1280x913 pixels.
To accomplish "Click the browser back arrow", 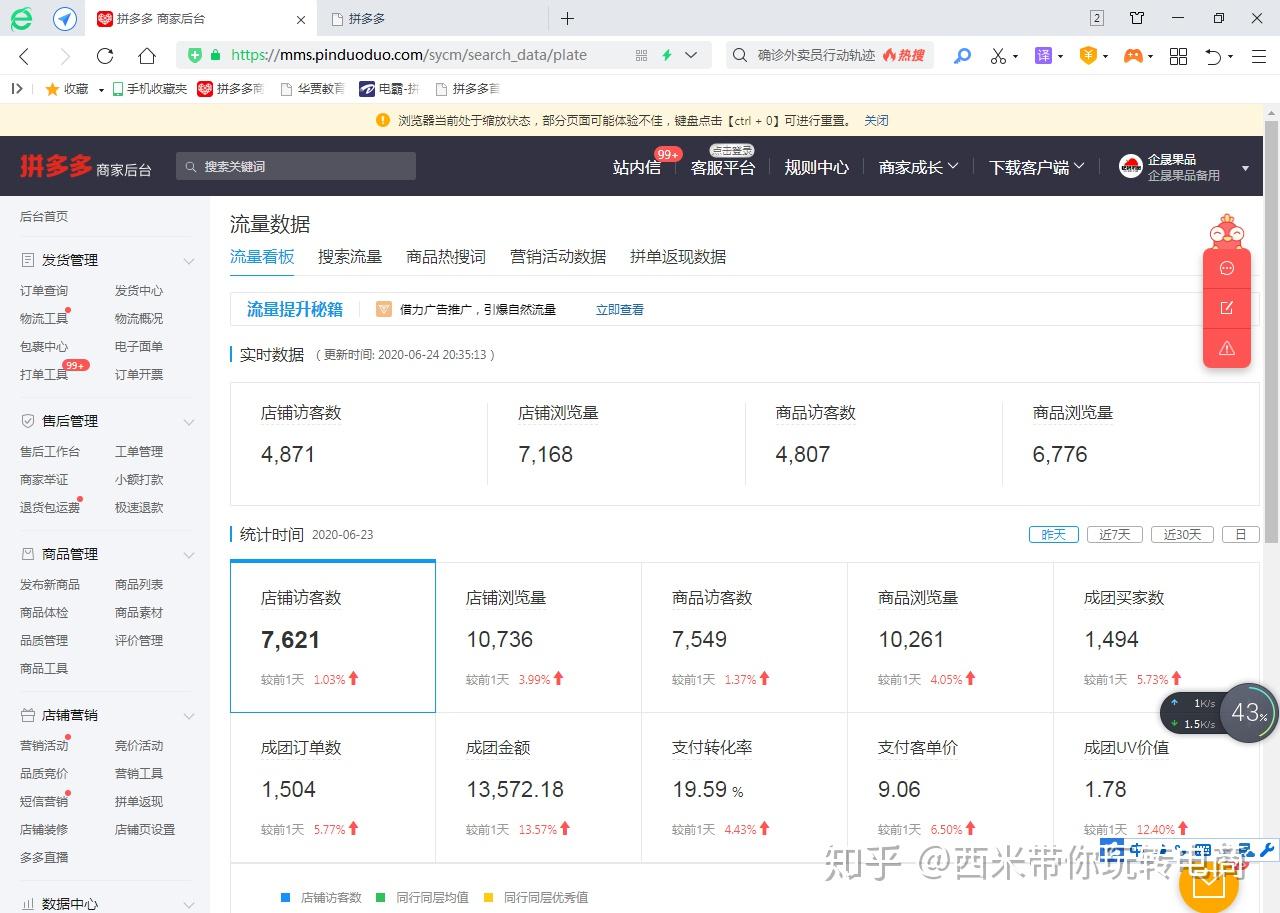I will point(25,56).
